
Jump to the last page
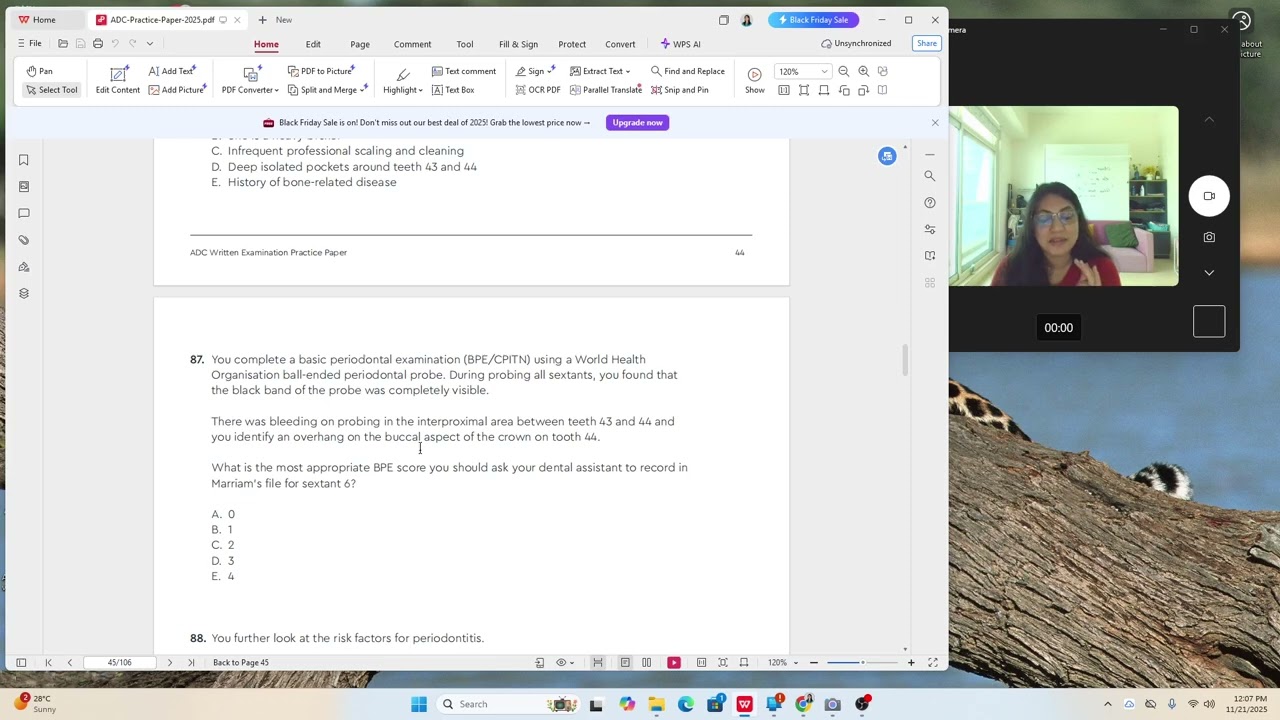[x=191, y=663]
